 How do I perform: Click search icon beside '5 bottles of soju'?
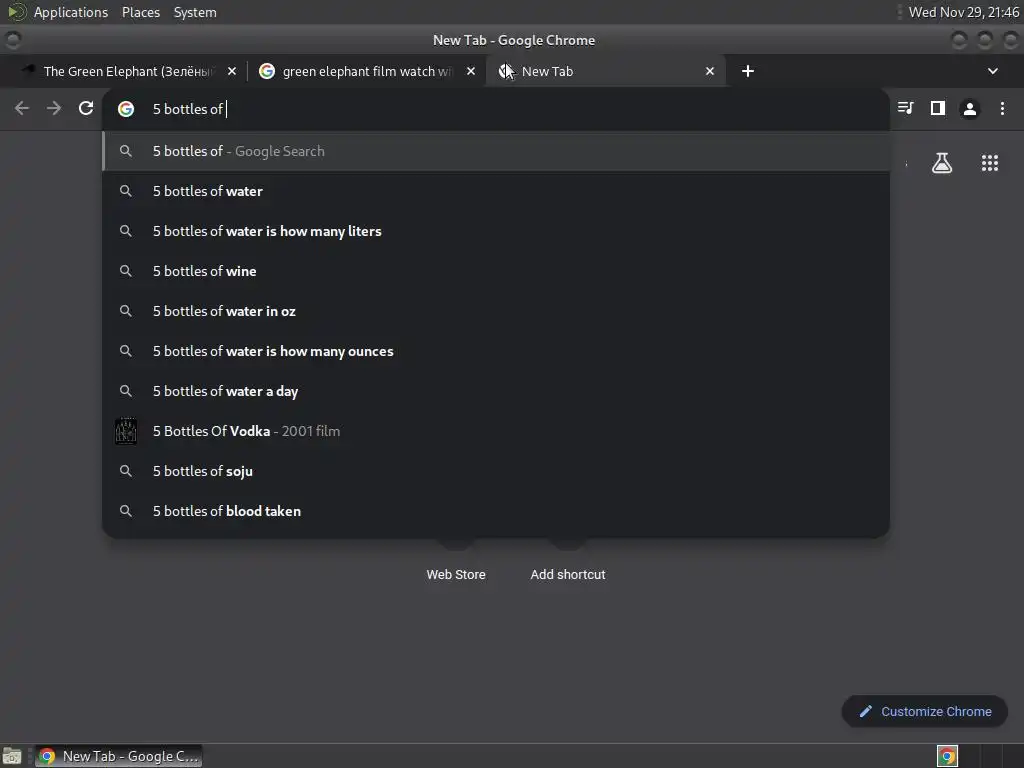tap(126, 471)
